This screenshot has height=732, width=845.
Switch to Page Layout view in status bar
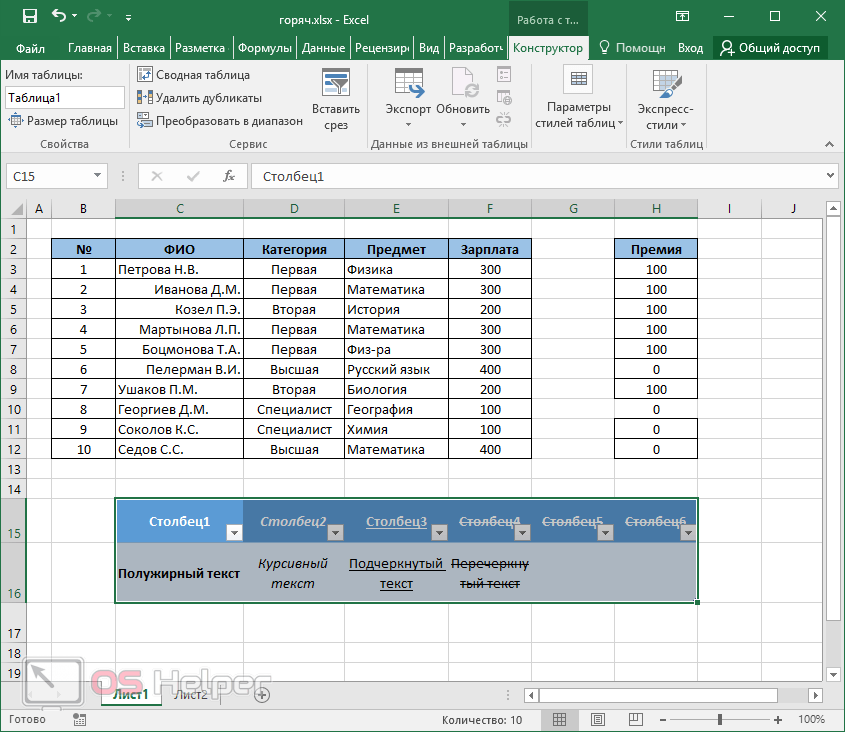597,719
